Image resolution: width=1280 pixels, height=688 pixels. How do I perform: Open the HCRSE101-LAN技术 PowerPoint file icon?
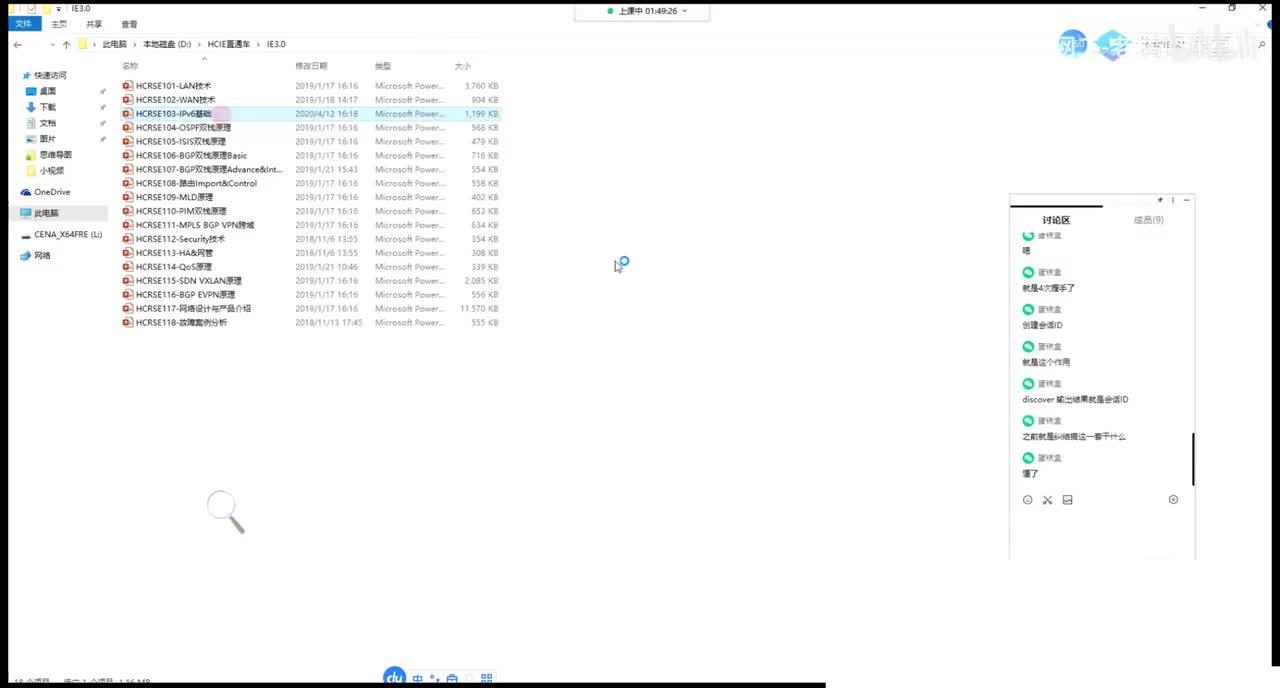point(127,86)
